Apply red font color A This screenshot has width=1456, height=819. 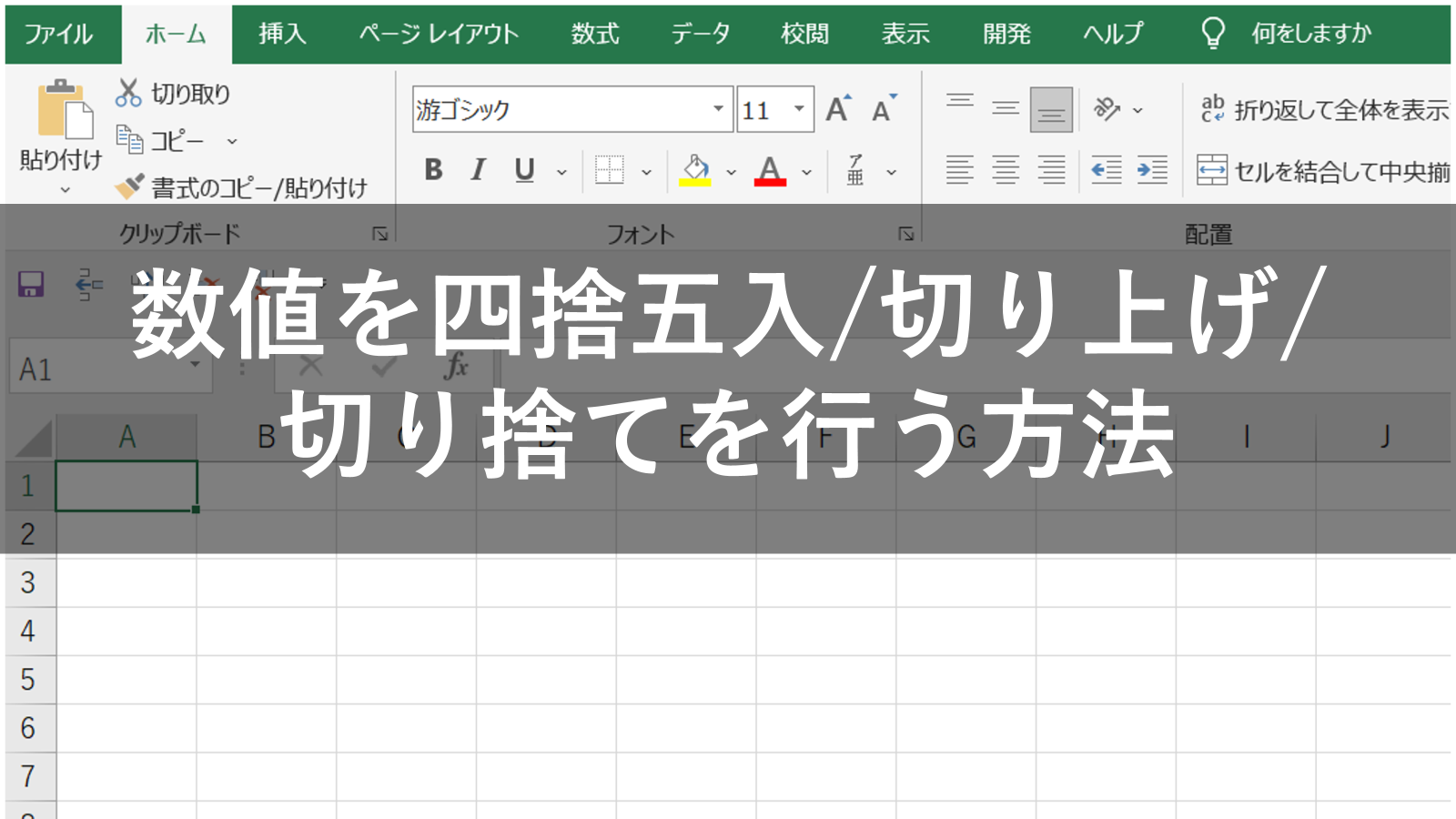click(x=770, y=170)
